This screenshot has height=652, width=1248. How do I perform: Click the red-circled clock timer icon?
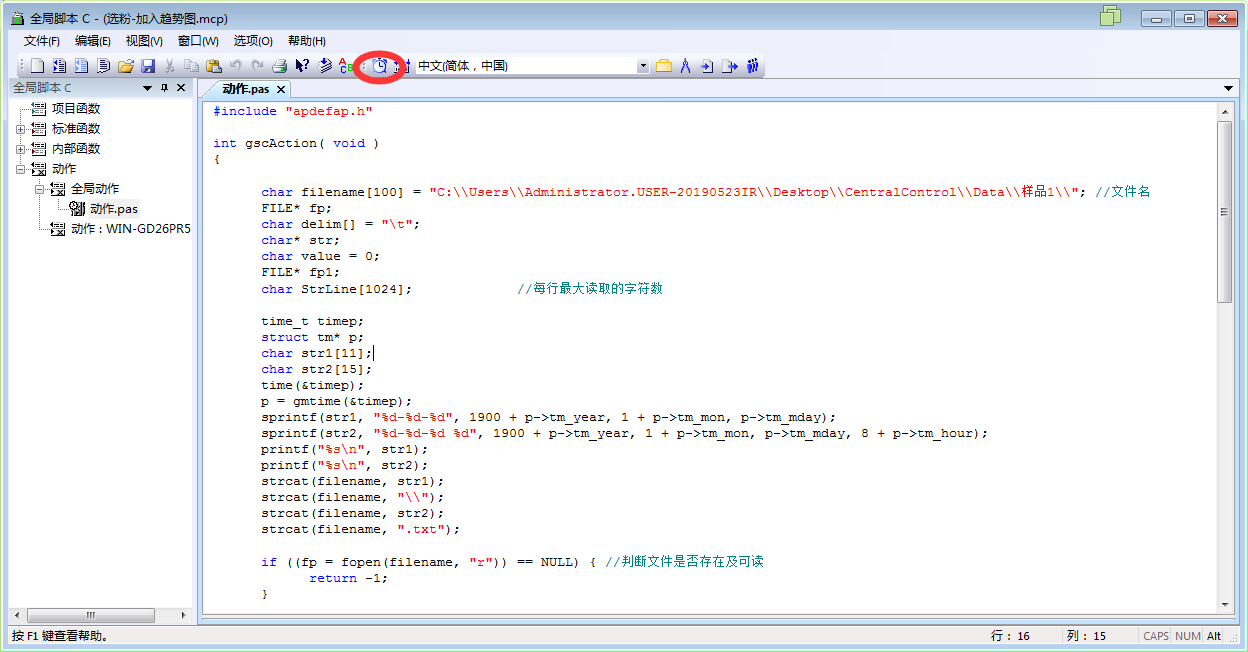click(379, 65)
